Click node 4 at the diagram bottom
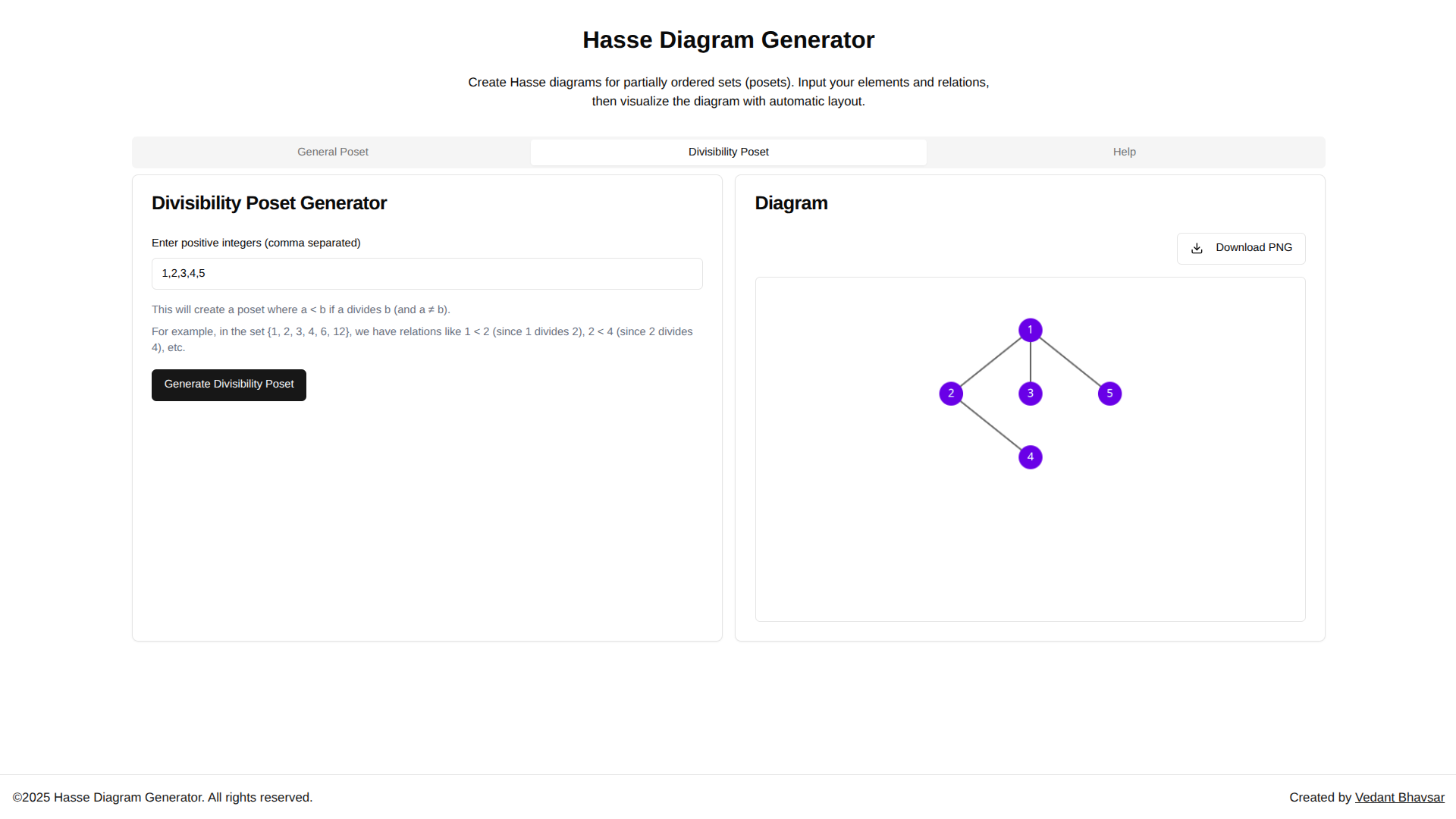 (x=1030, y=457)
